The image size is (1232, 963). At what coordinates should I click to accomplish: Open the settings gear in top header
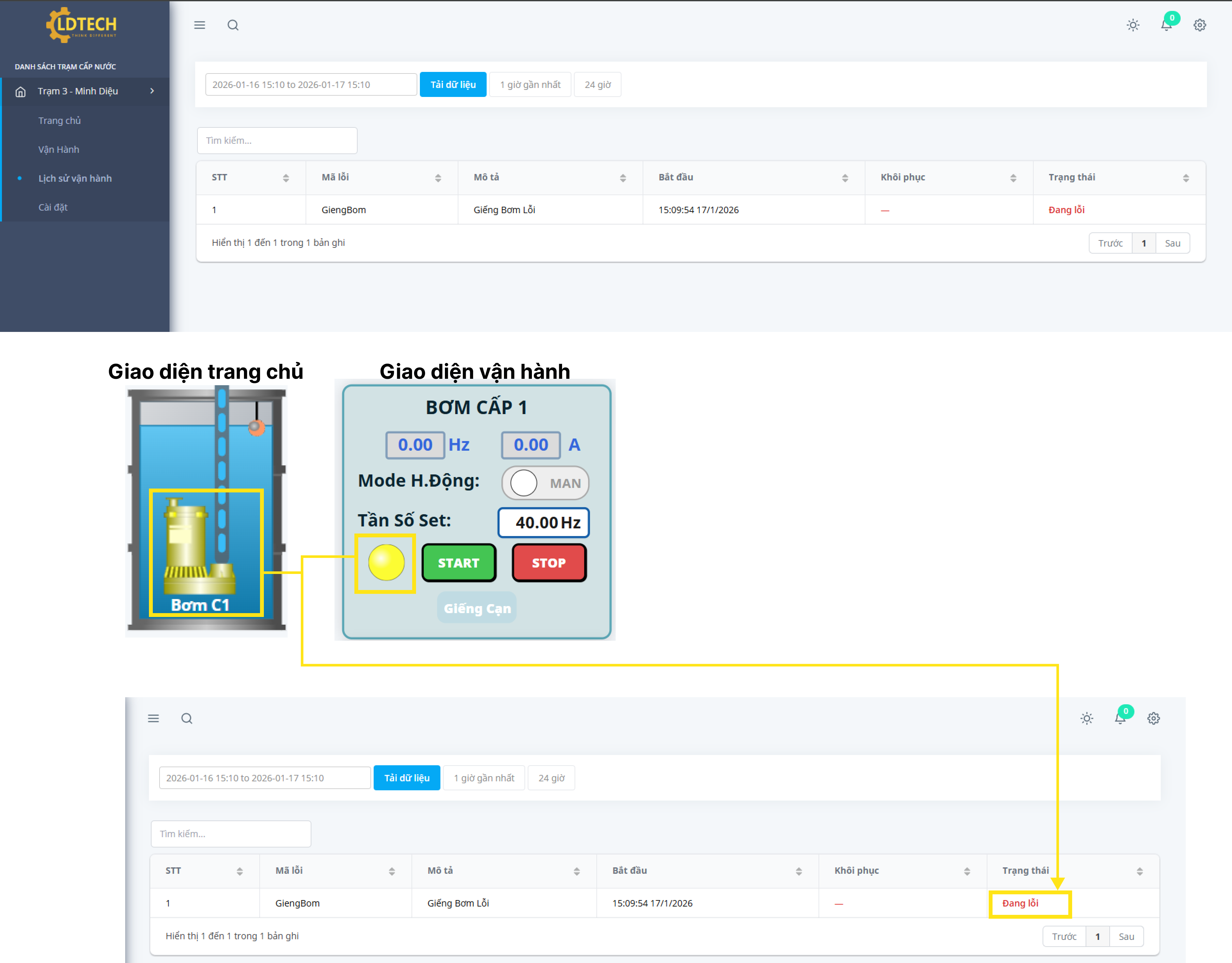tap(1200, 25)
